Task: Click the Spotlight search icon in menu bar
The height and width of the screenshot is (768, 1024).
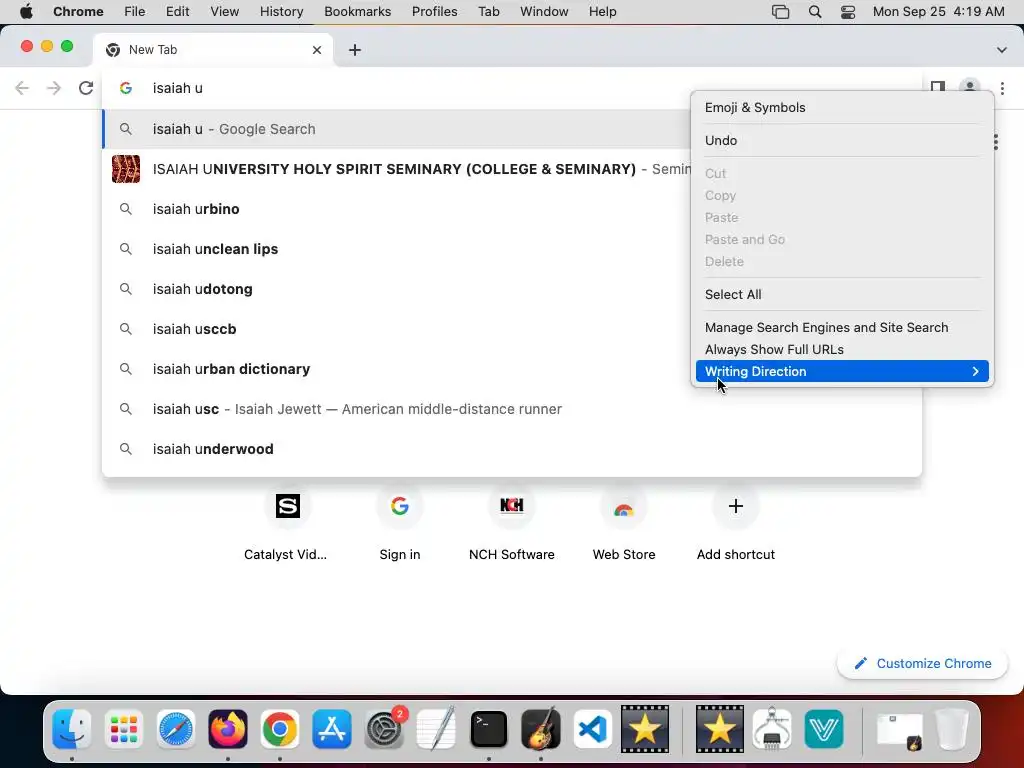Action: click(814, 12)
